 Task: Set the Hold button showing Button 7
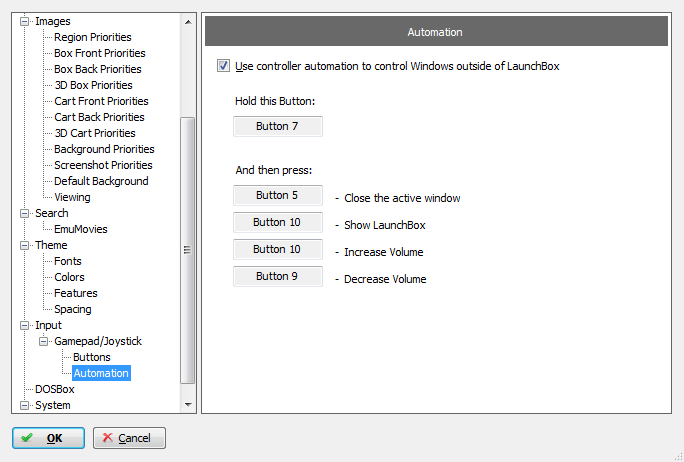278,126
